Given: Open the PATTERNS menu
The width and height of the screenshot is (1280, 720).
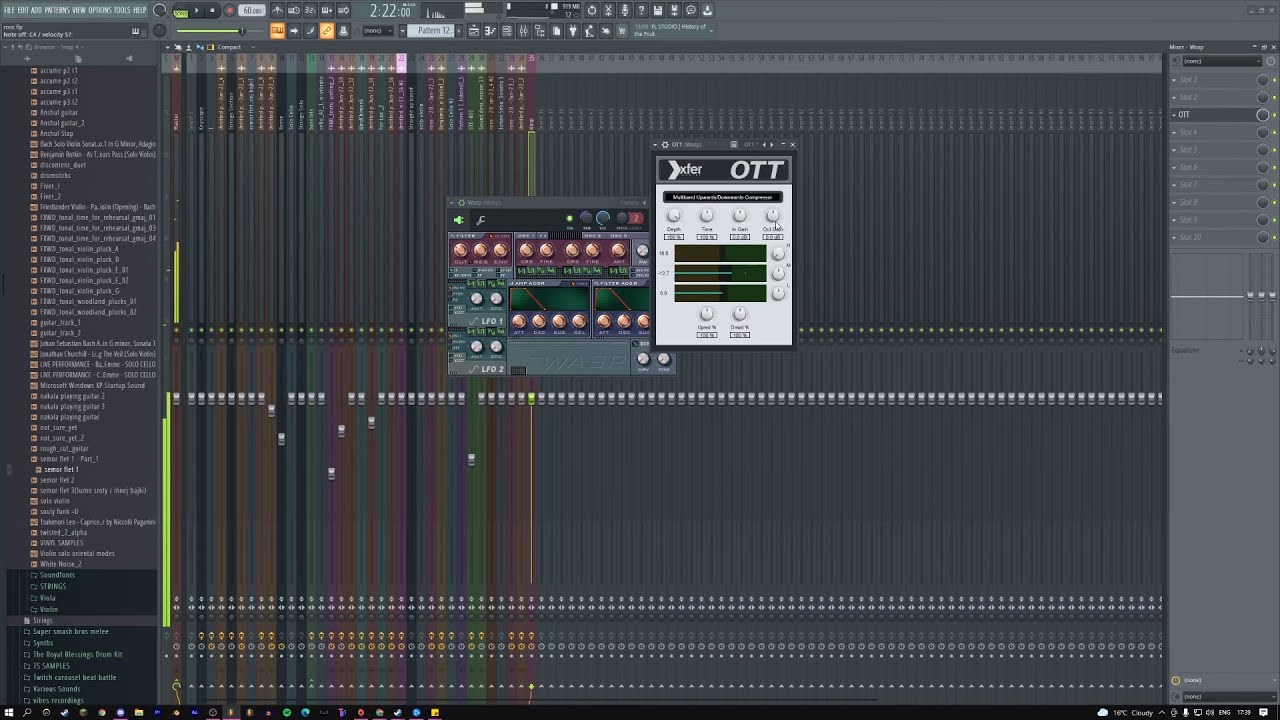Looking at the screenshot, I should [x=57, y=10].
